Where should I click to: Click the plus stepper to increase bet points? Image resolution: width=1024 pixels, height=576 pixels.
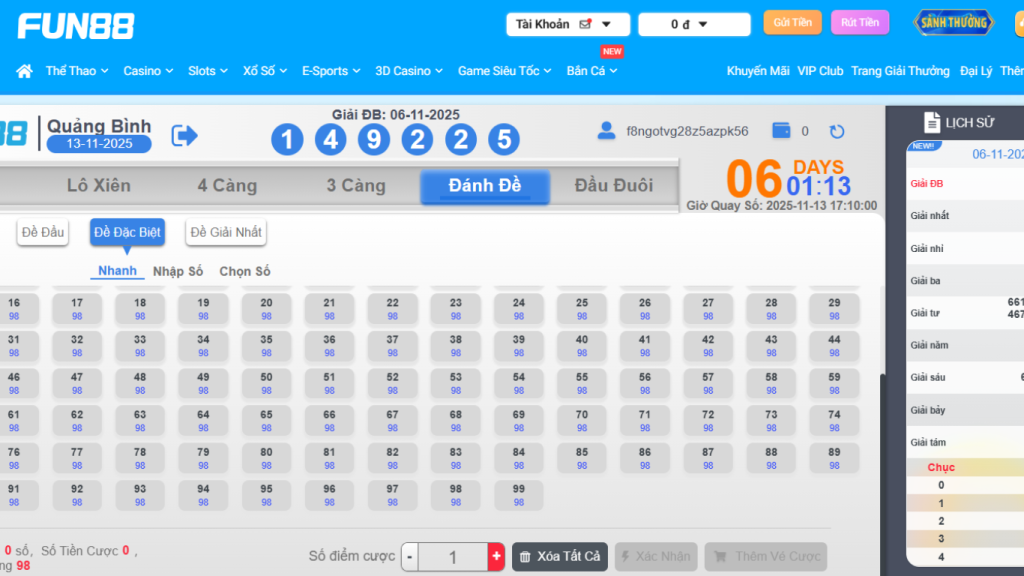point(495,557)
